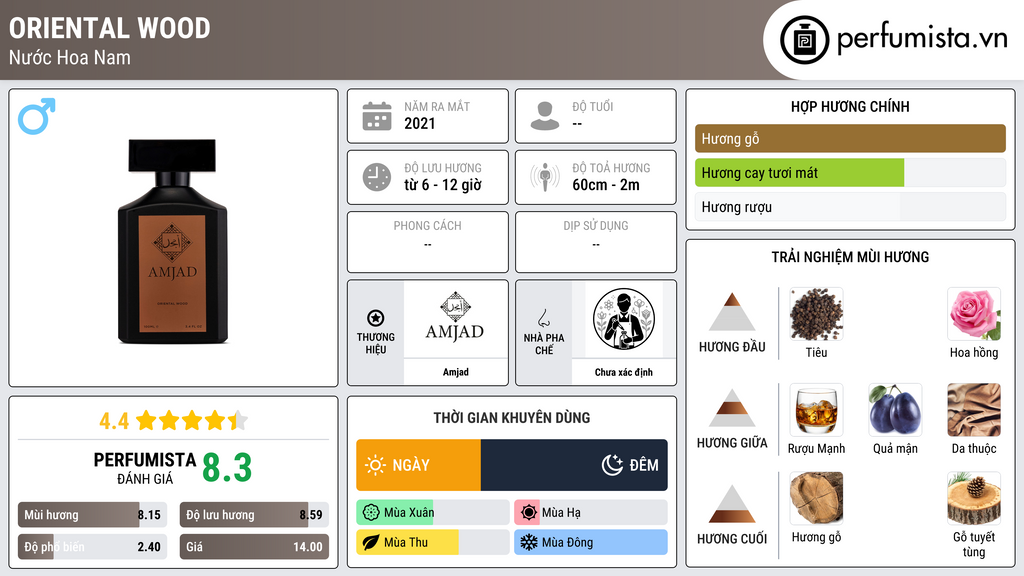Click the Gỗ tuyết tùng cedar note image
The height and width of the screenshot is (576, 1024).
[x=974, y=498]
